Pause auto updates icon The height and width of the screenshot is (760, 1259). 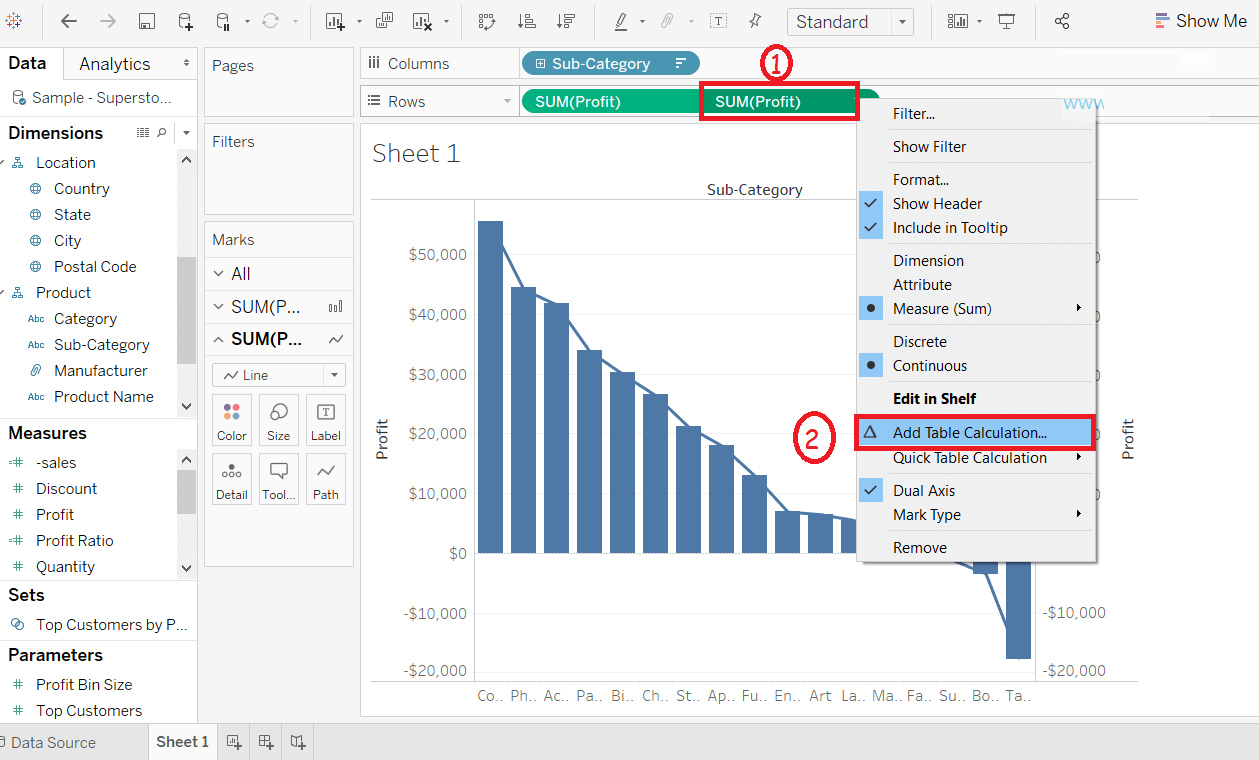224,21
